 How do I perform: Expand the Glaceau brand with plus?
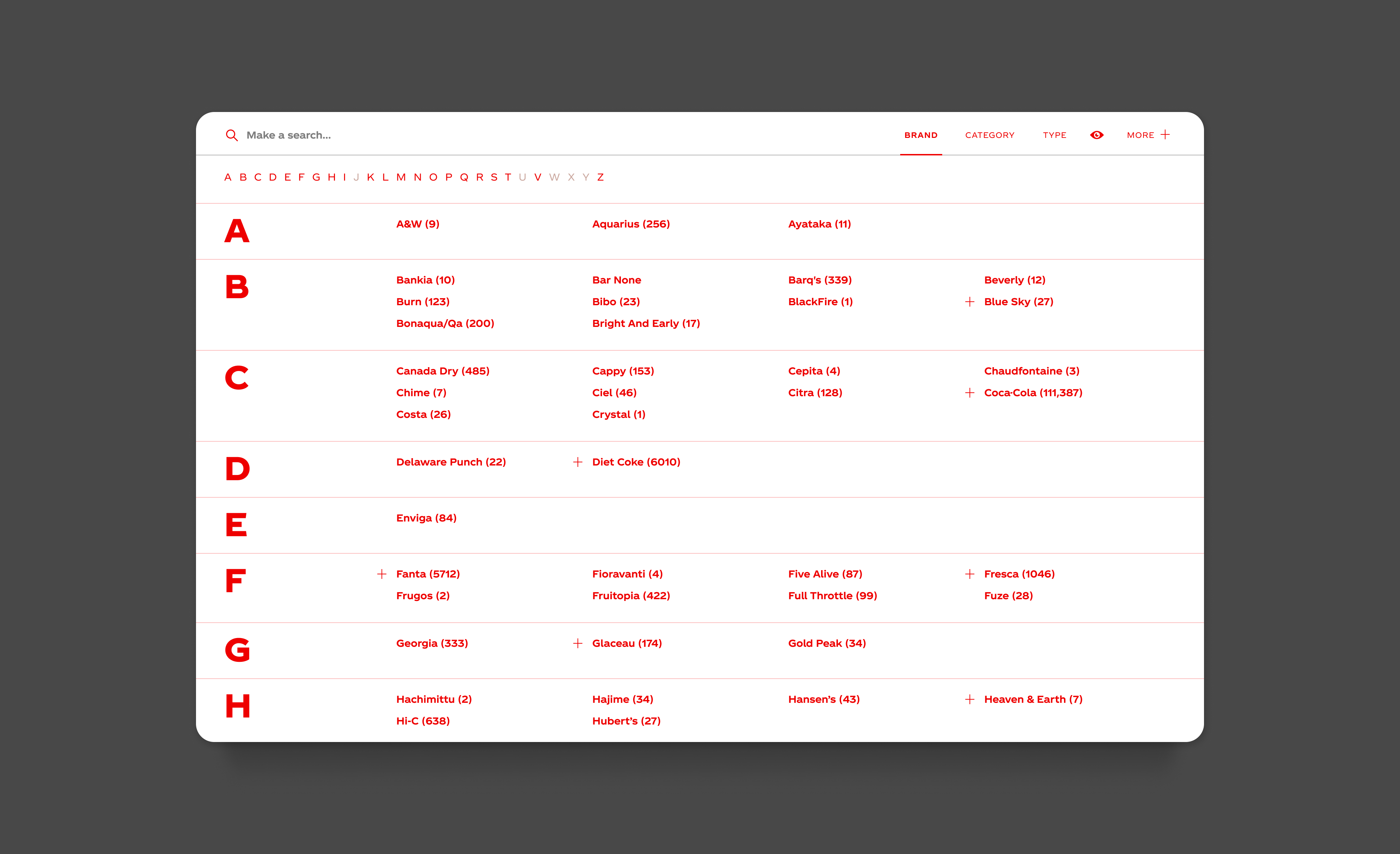[x=578, y=643]
